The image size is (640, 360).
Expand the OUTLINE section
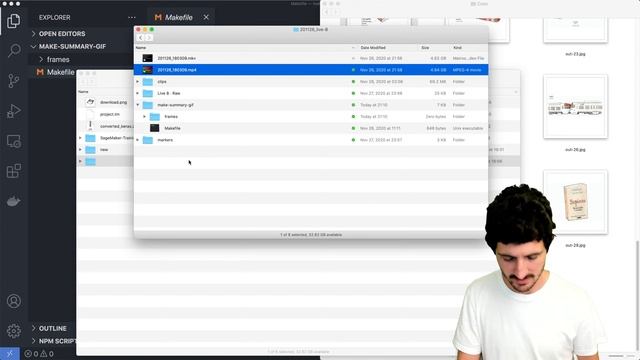click(x=52, y=328)
